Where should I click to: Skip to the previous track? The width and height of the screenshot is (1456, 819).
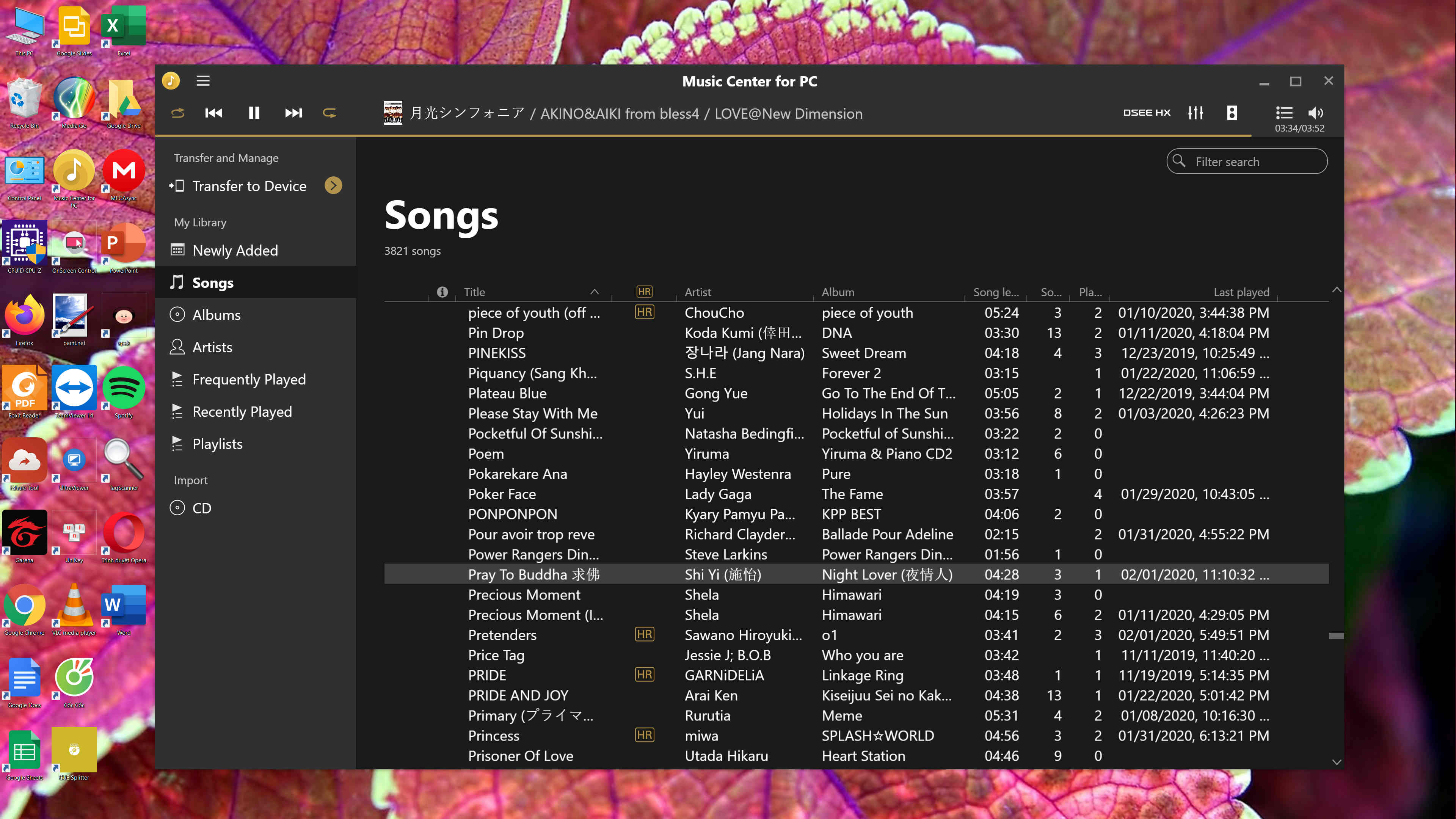(x=213, y=113)
